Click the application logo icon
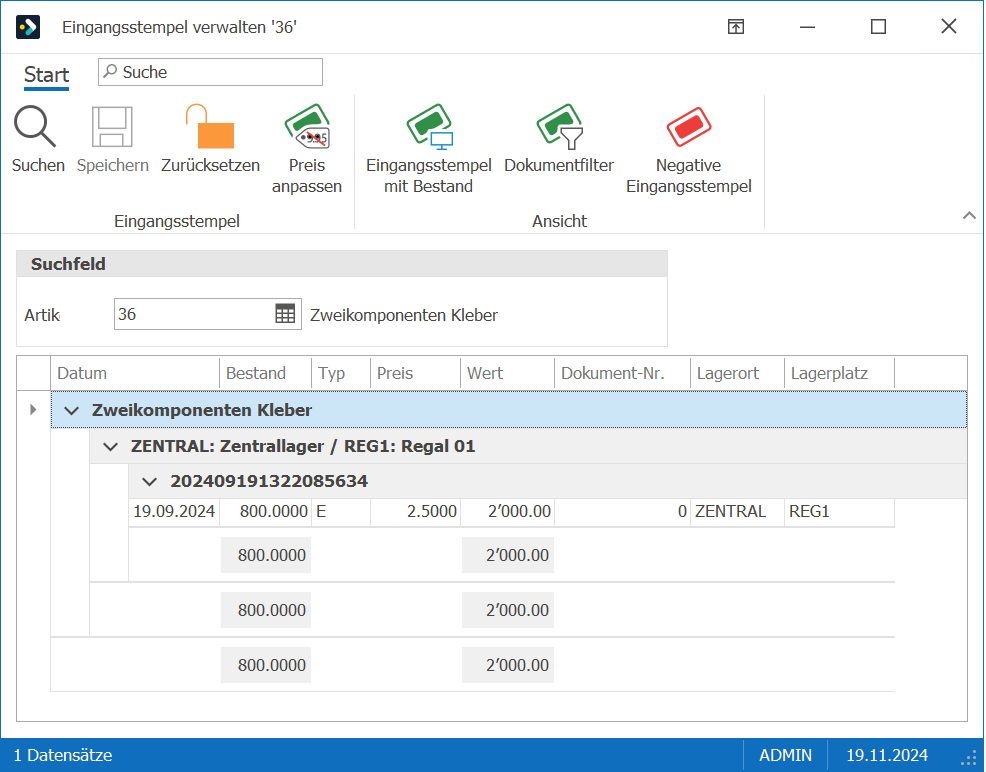Viewport: 986px width, 772px height. (28, 27)
